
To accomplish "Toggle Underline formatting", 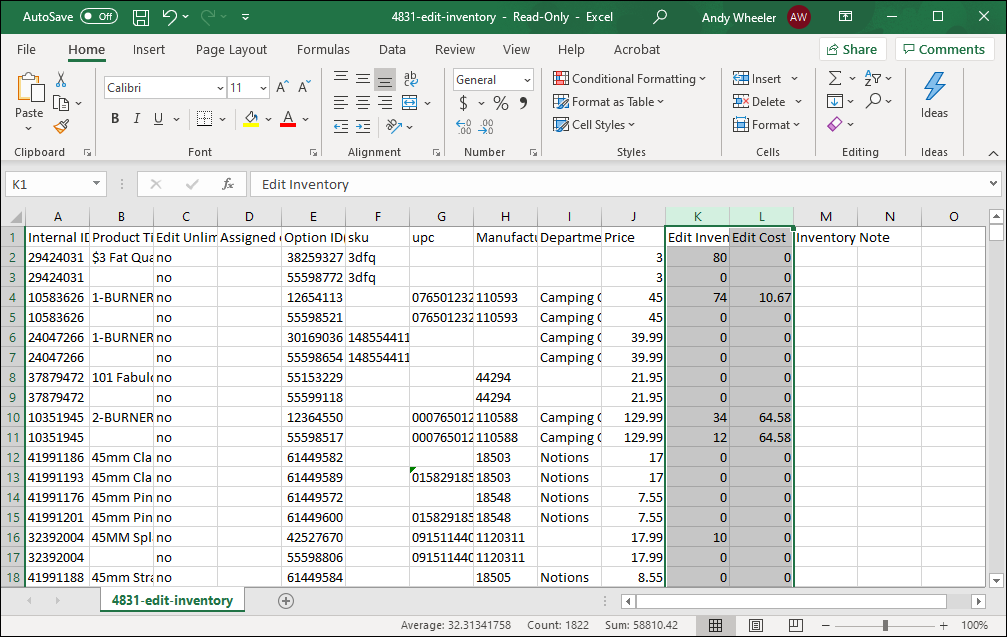I will [158, 118].
